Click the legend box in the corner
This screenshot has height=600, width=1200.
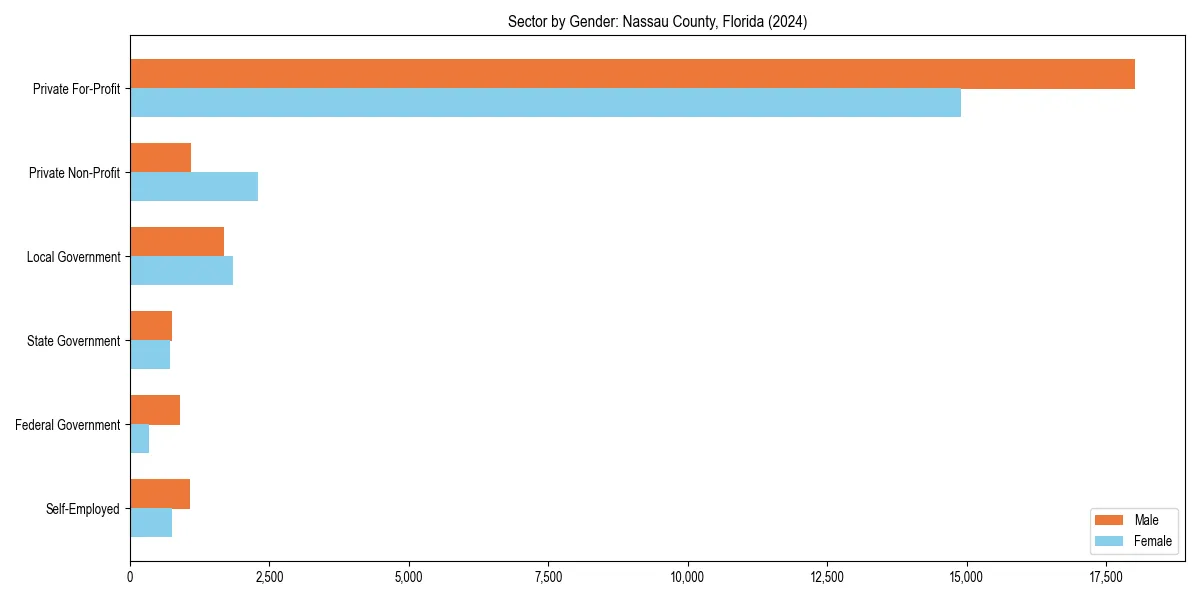pyautogui.click(x=1133, y=531)
